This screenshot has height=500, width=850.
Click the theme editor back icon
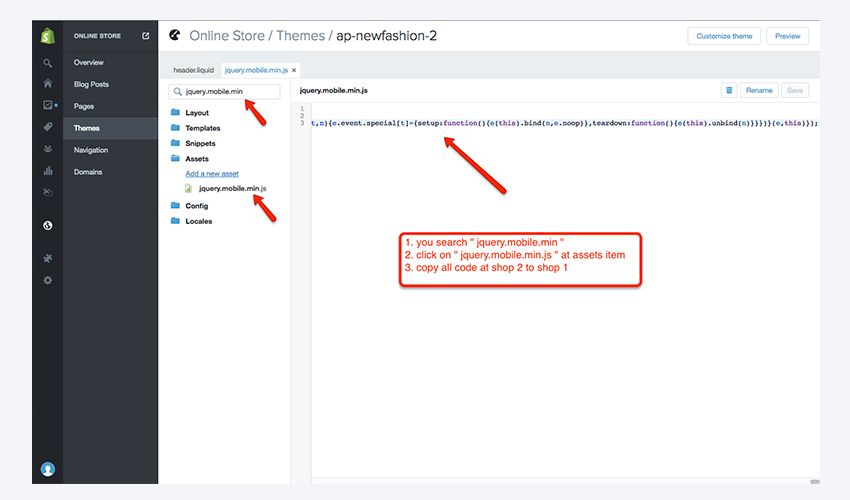175,35
